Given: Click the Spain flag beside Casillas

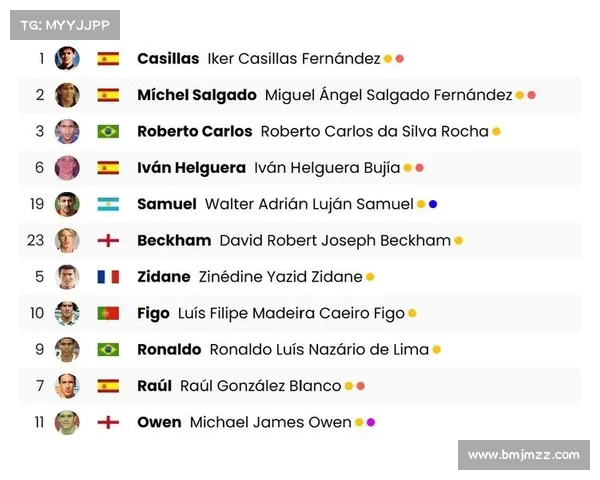Looking at the screenshot, I should point(108,59).
